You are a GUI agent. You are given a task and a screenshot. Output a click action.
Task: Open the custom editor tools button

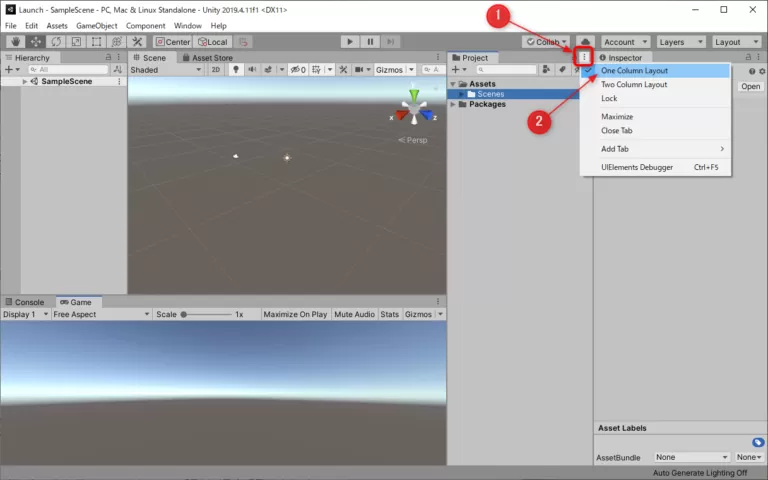click(x=137, y=42)
